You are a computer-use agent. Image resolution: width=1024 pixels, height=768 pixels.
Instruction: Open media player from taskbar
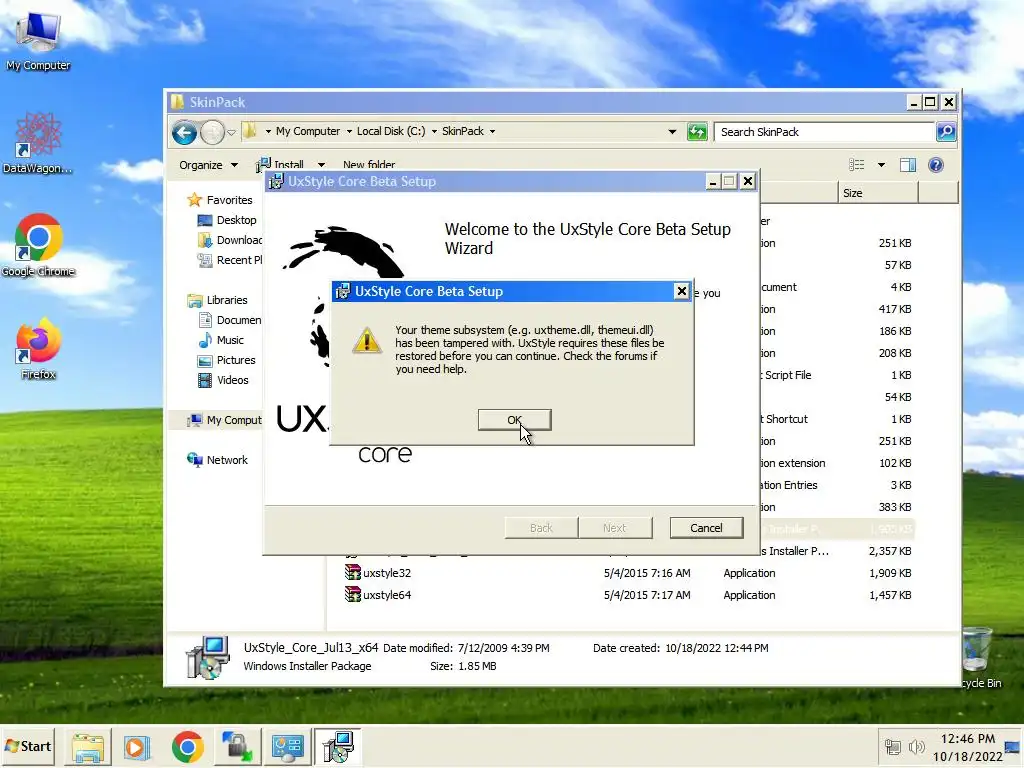click(x=137, y=747)
